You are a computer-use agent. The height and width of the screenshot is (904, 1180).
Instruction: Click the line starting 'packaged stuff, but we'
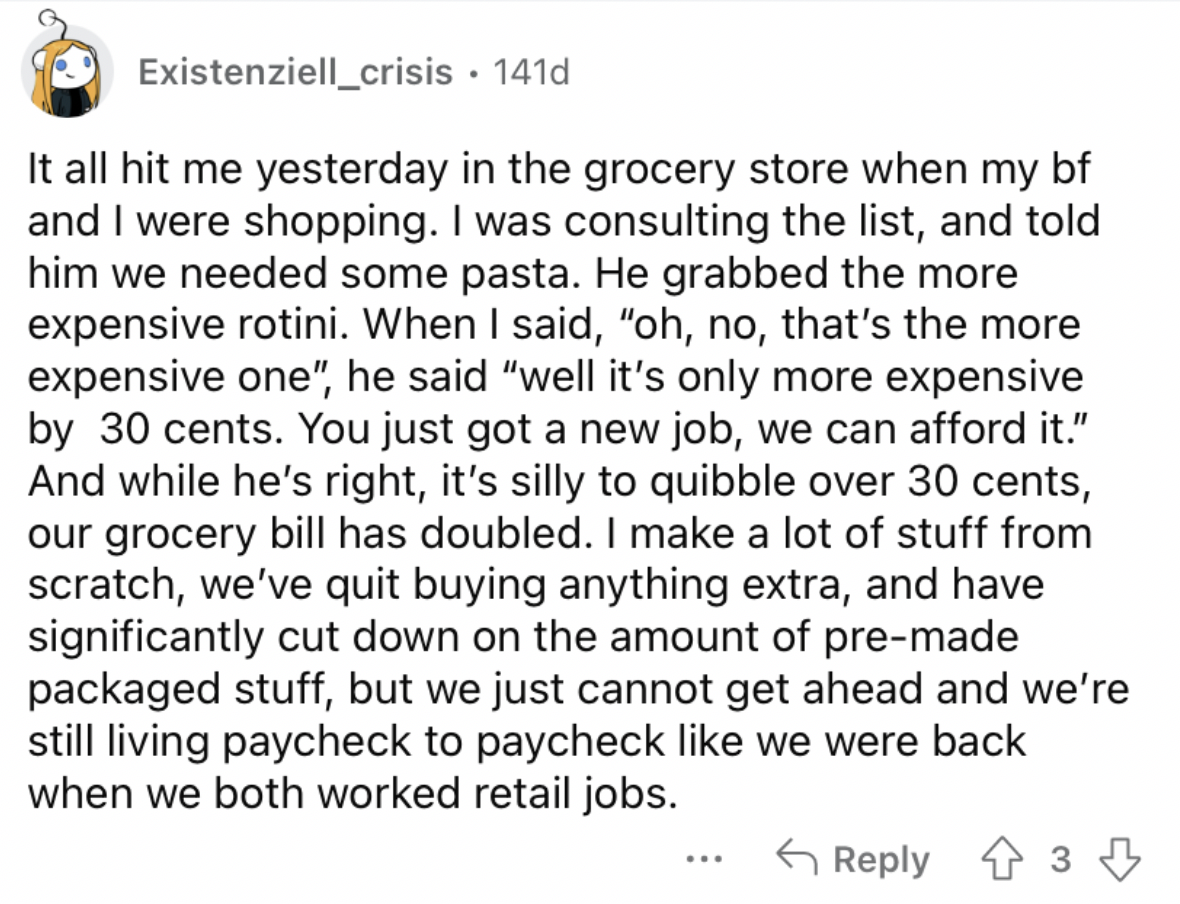(579, 689)
